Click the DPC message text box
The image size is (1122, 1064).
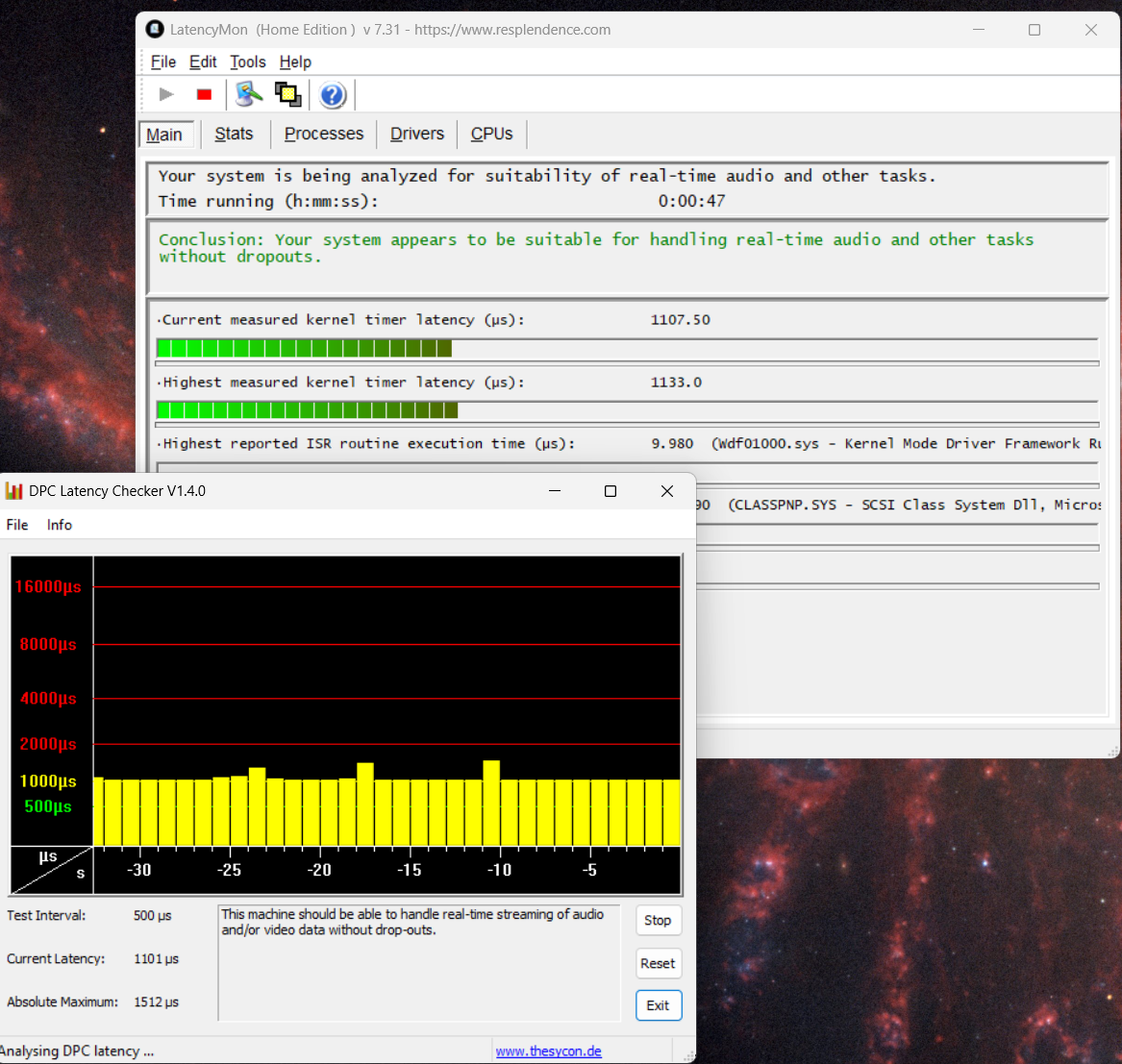(418, 963)
